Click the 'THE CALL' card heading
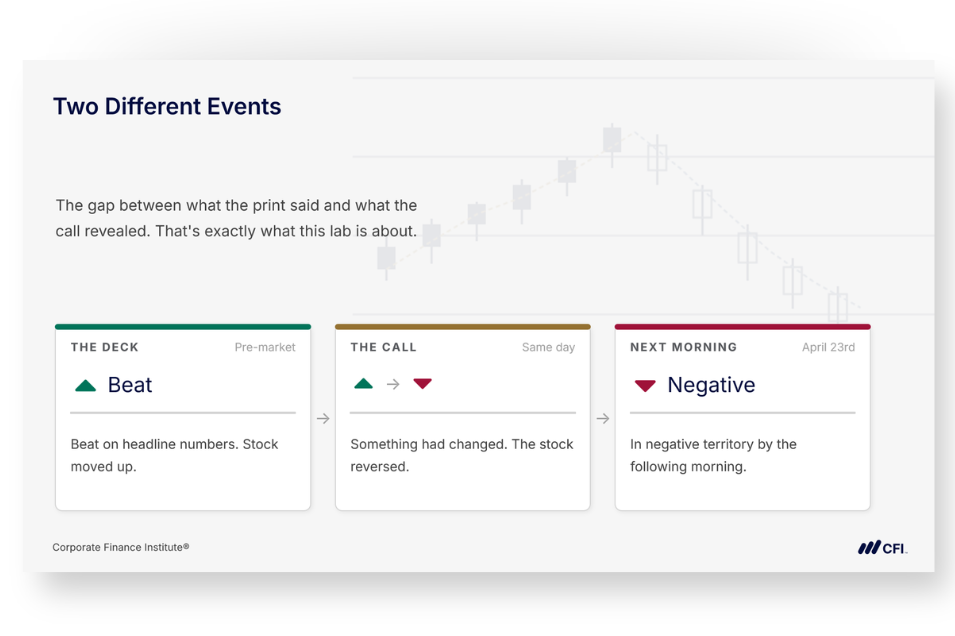The height and width of the screenshot is (636, 955). pyautogui.click(x=384, y=347)
